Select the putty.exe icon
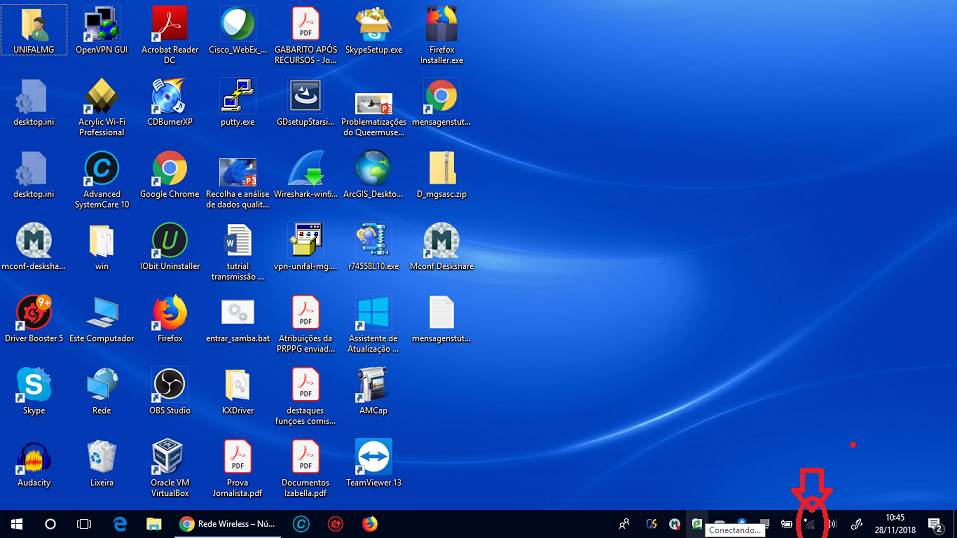 [x=237, y=101]
